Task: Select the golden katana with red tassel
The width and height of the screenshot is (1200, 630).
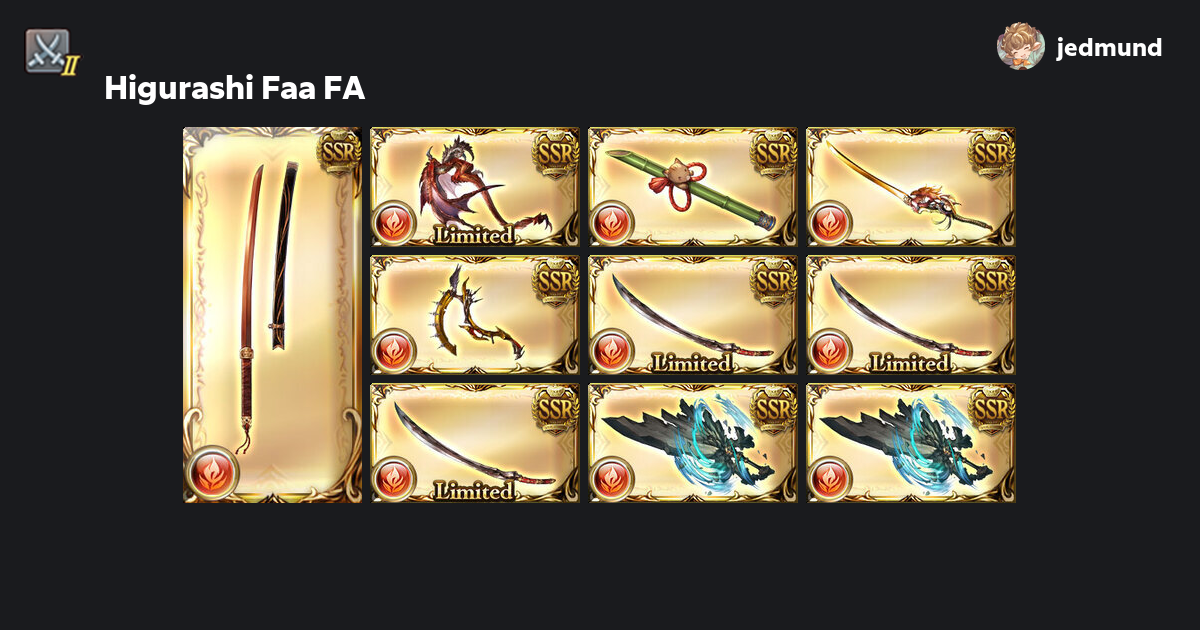Action: pyautogui.click(x=911, y=186)
